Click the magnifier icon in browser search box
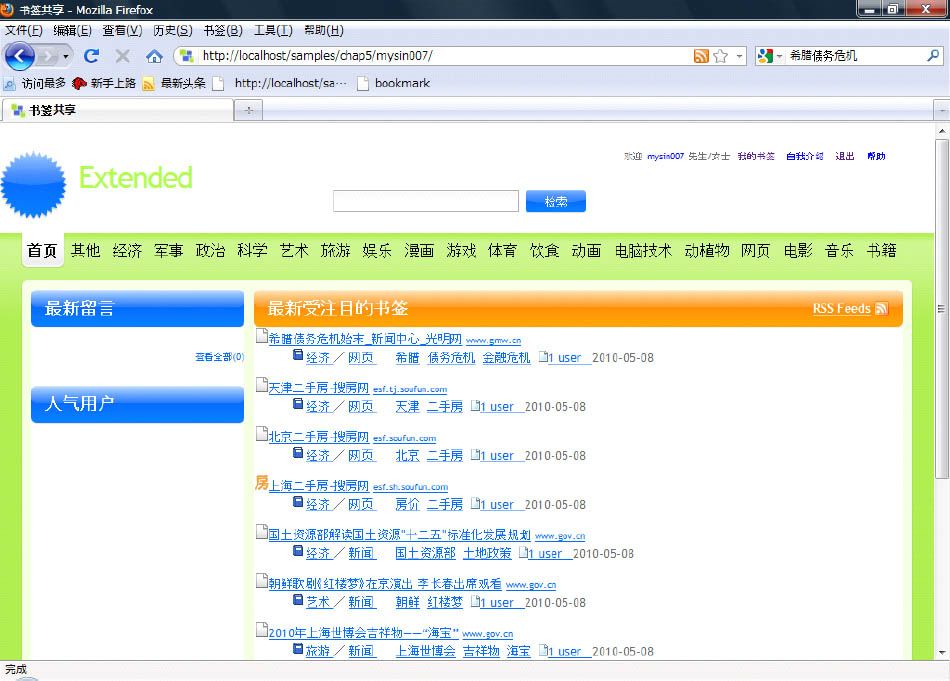This screenshot has height=681, width=950. (x=933, y=56)
